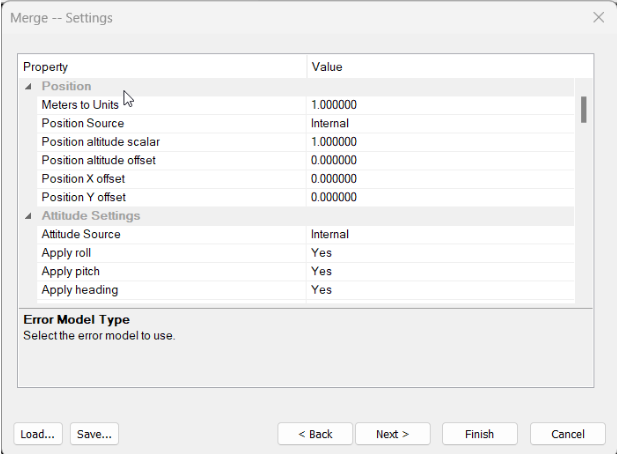Edit Position altitude offset value
This screenshot has height=454, width=617.
(x=440, y=160)
